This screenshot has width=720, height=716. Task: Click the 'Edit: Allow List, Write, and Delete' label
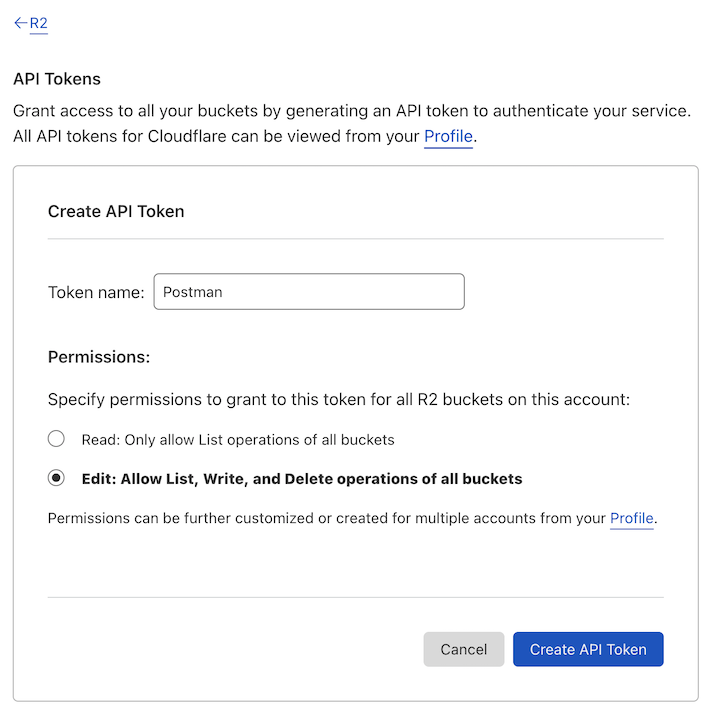302,479
